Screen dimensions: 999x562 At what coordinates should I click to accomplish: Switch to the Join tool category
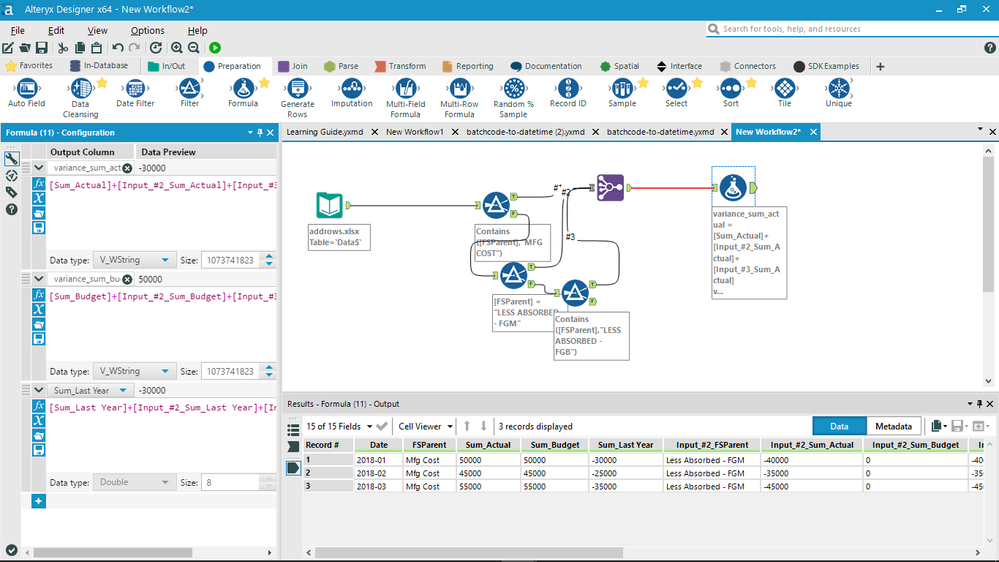tap(292, 66)
